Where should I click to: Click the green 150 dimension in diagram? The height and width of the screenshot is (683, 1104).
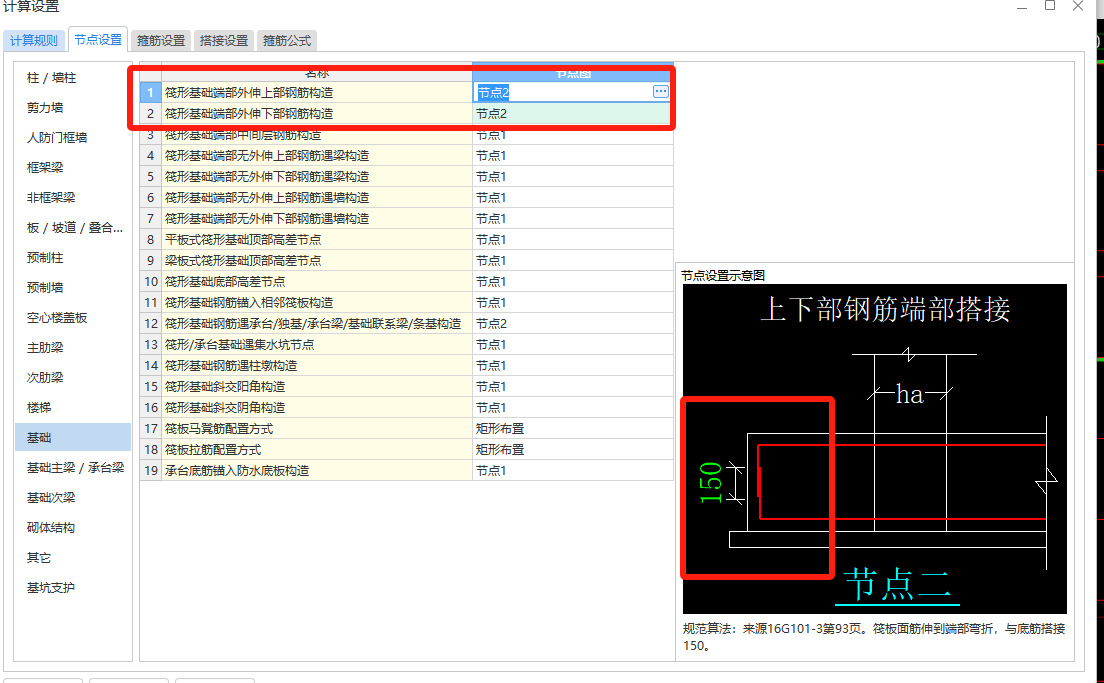(710, 482)
